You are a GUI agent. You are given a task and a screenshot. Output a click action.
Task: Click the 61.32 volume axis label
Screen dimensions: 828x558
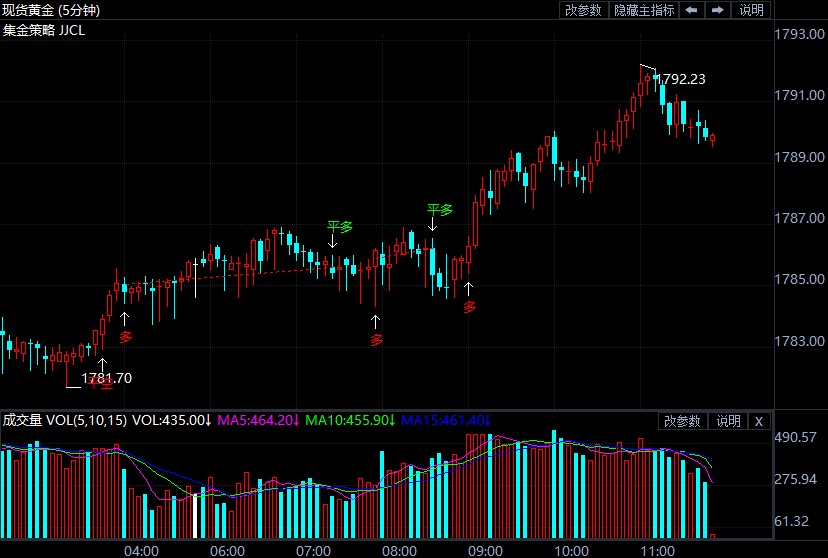[x=792, y=522]
